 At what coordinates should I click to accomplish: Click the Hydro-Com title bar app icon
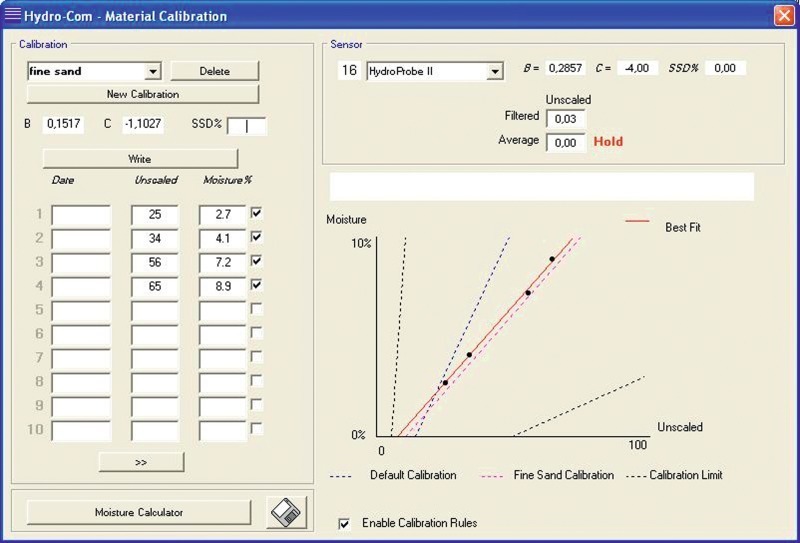(x=12, y=15)
